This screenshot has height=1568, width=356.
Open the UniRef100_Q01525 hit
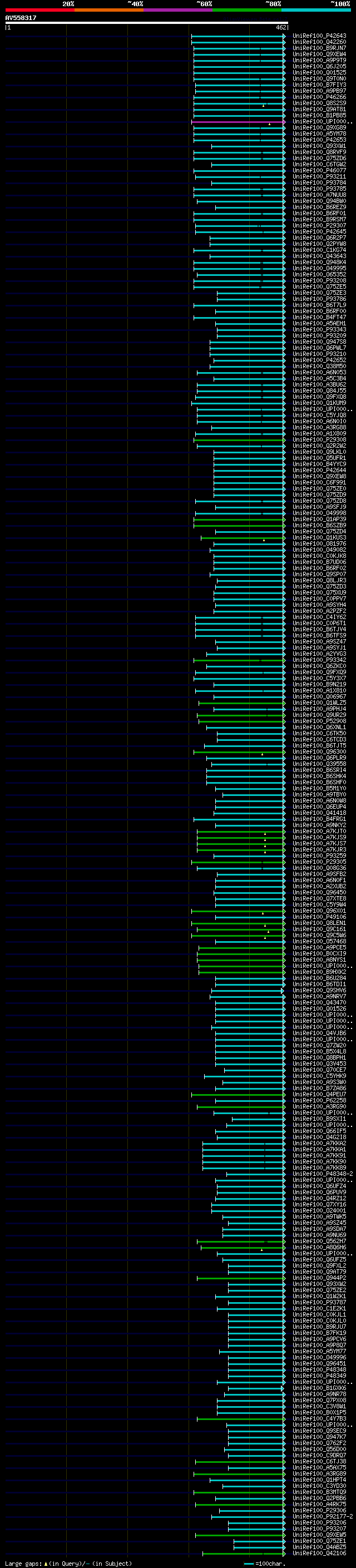(319, 72)
